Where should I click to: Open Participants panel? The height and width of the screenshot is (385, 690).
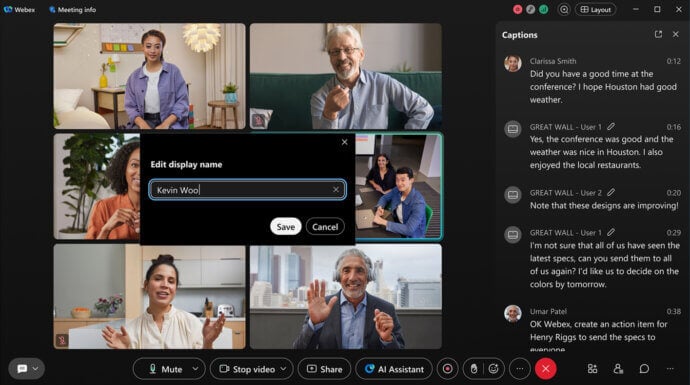(618, 369)
